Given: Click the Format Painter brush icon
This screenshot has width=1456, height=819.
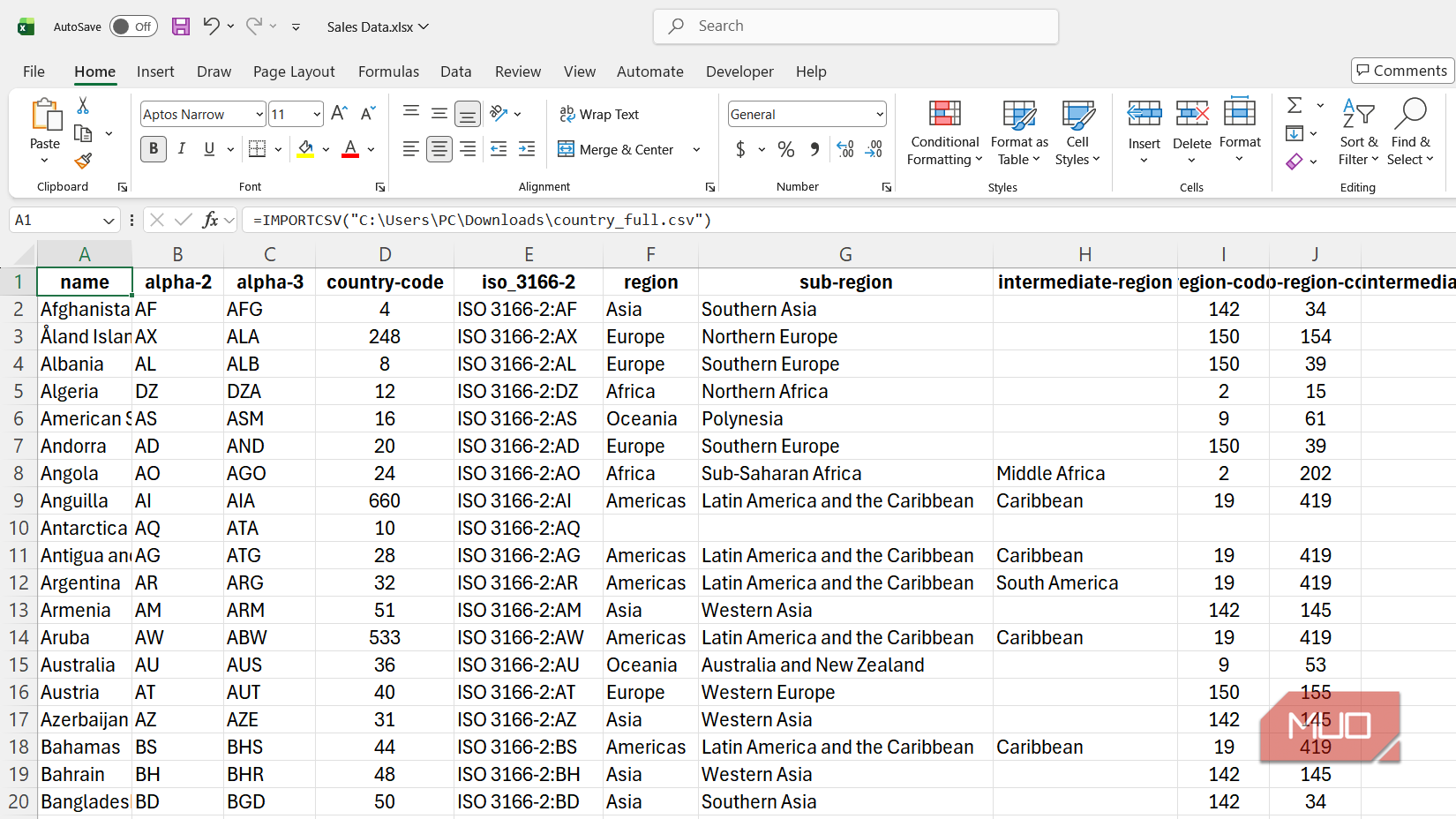Looking at the screenshot, I should [83, 161].
